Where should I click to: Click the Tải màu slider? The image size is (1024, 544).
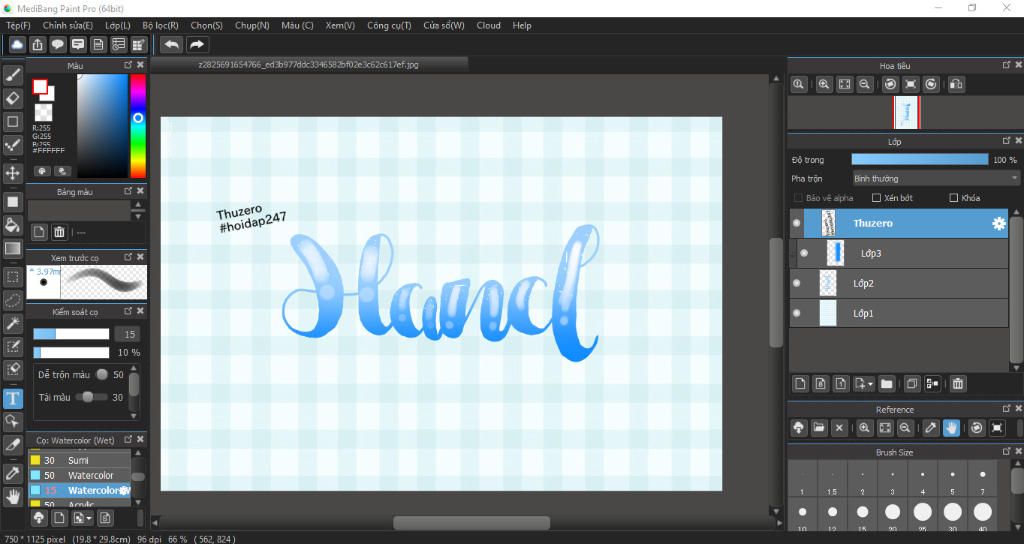coord(91,397)
